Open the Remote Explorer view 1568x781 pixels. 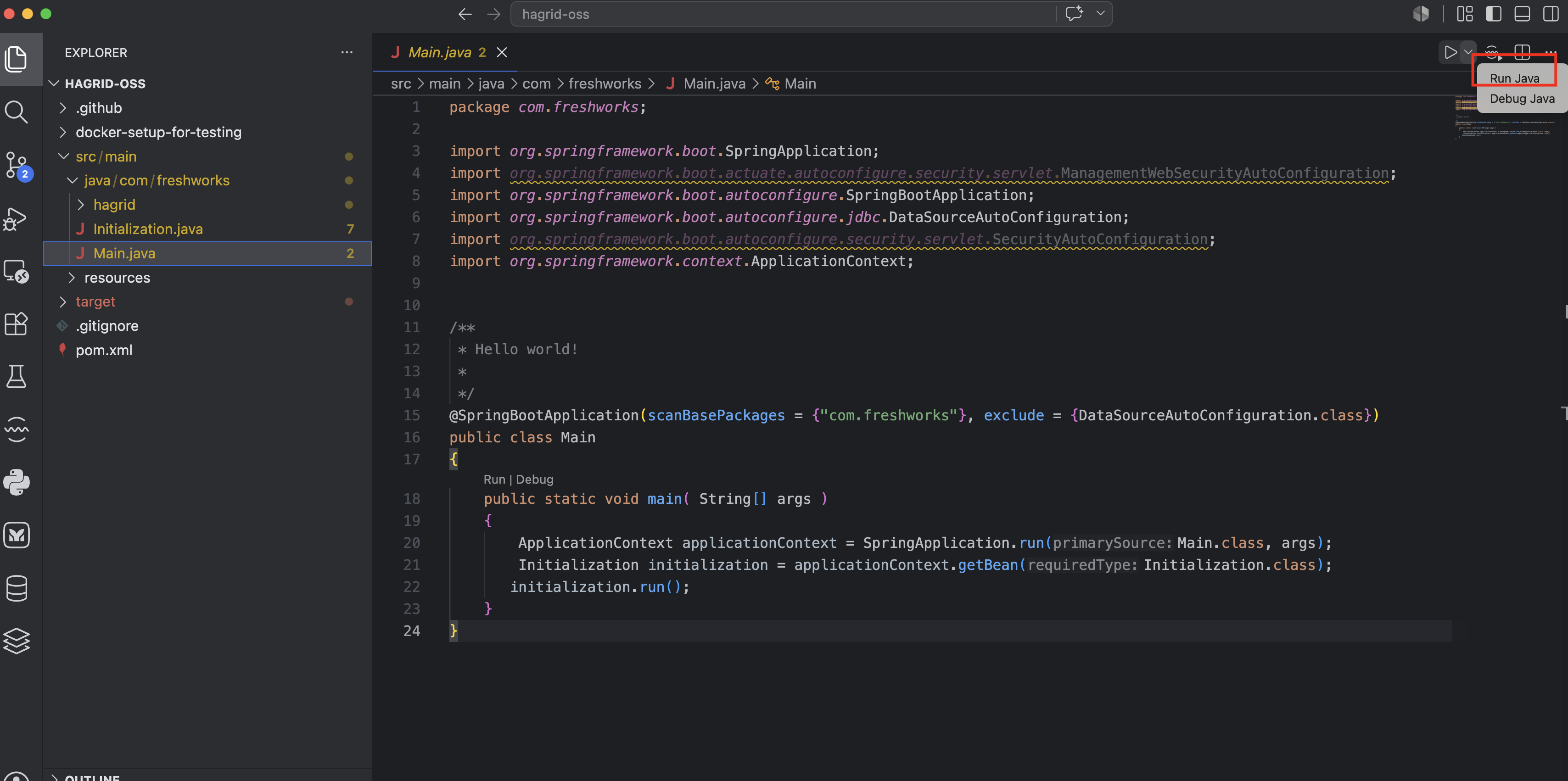click(17, 272)
